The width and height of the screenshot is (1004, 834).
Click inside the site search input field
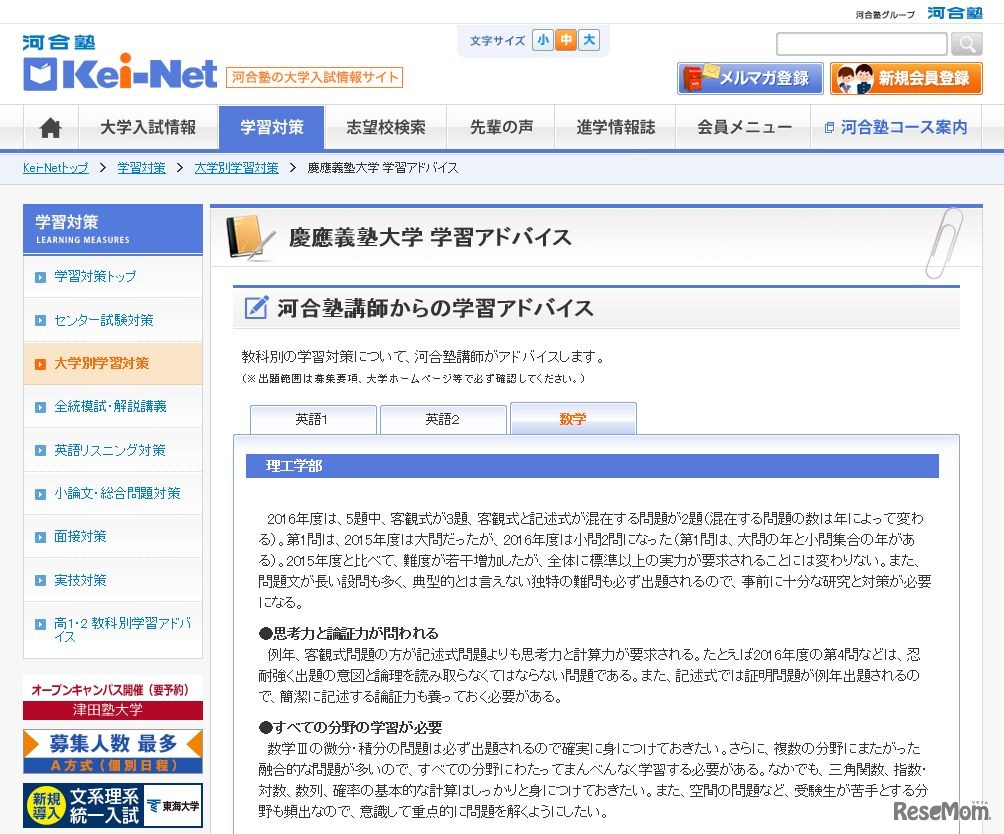(861, 43)
